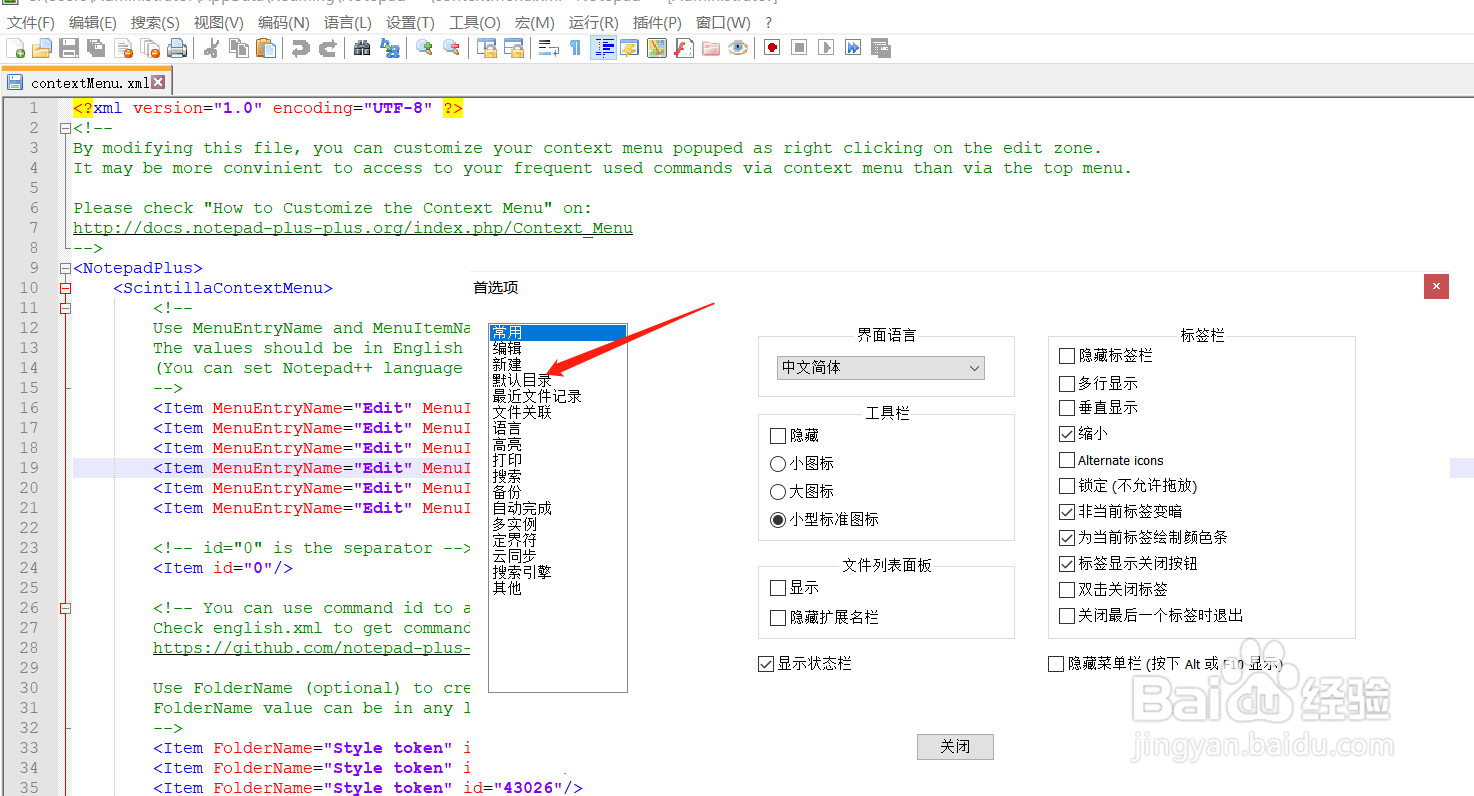Collapse the ScintillaContextMenu fold at line 10
The image size is (1474, 796).
(65, 288)
